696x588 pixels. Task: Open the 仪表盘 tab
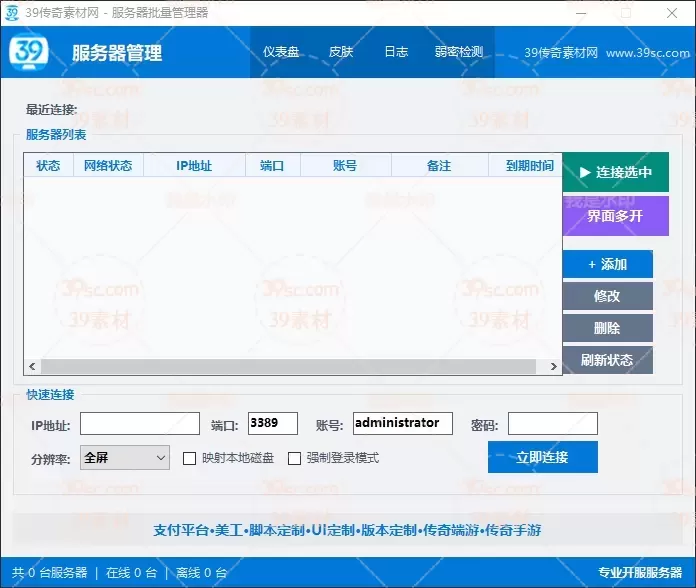tap(281, 52)
